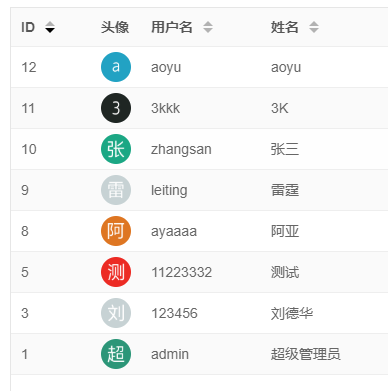
Task: Select the admin username cell
Action: [x=170, y=354]
